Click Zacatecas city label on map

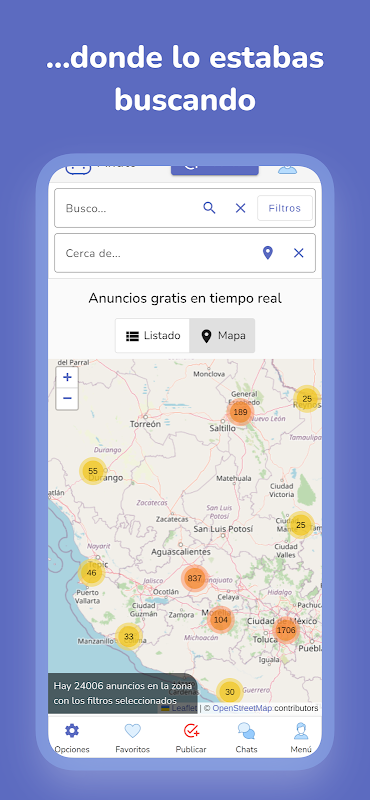[x=172, y=519]
